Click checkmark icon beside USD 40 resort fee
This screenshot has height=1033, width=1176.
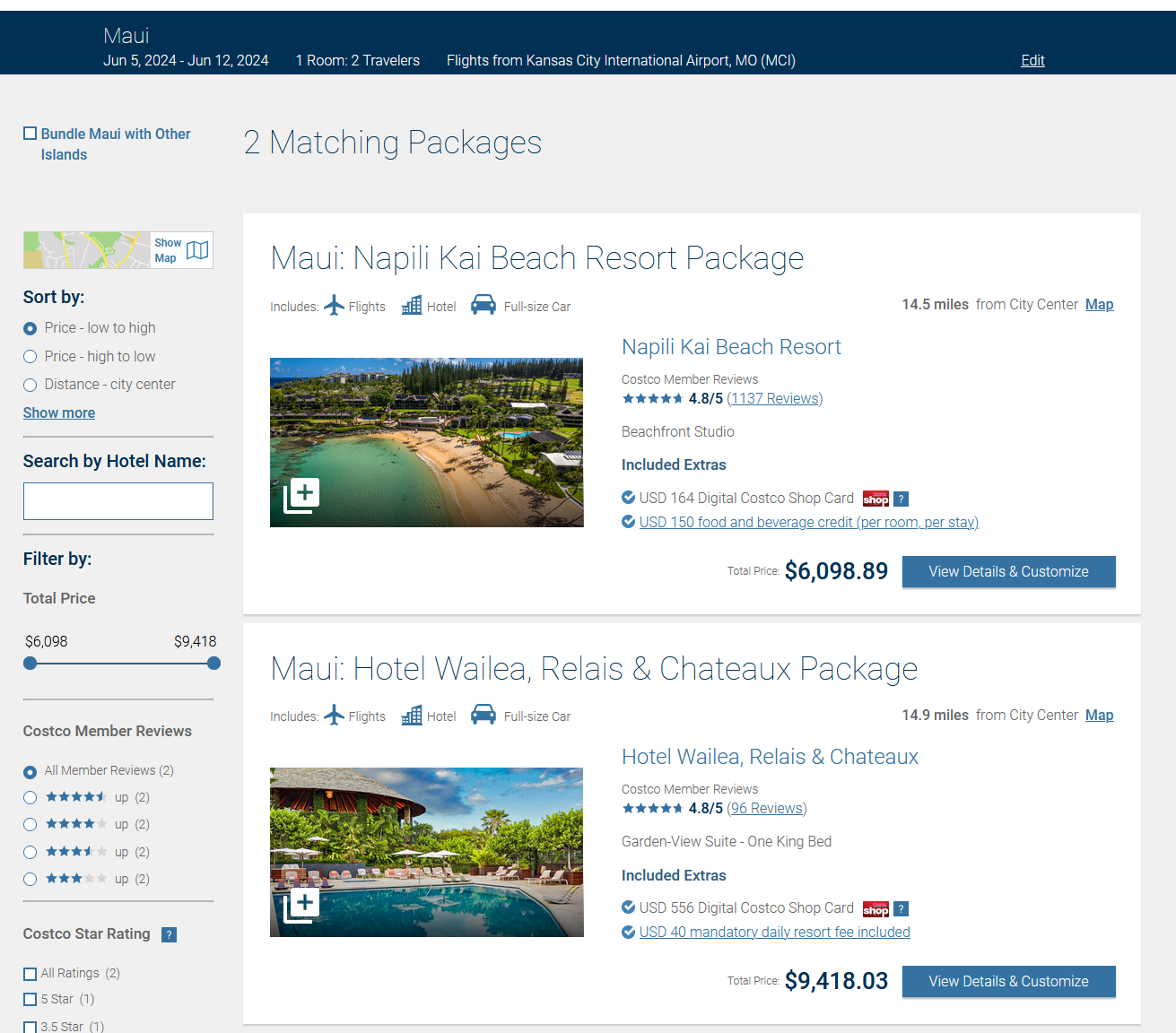[628, 932]
